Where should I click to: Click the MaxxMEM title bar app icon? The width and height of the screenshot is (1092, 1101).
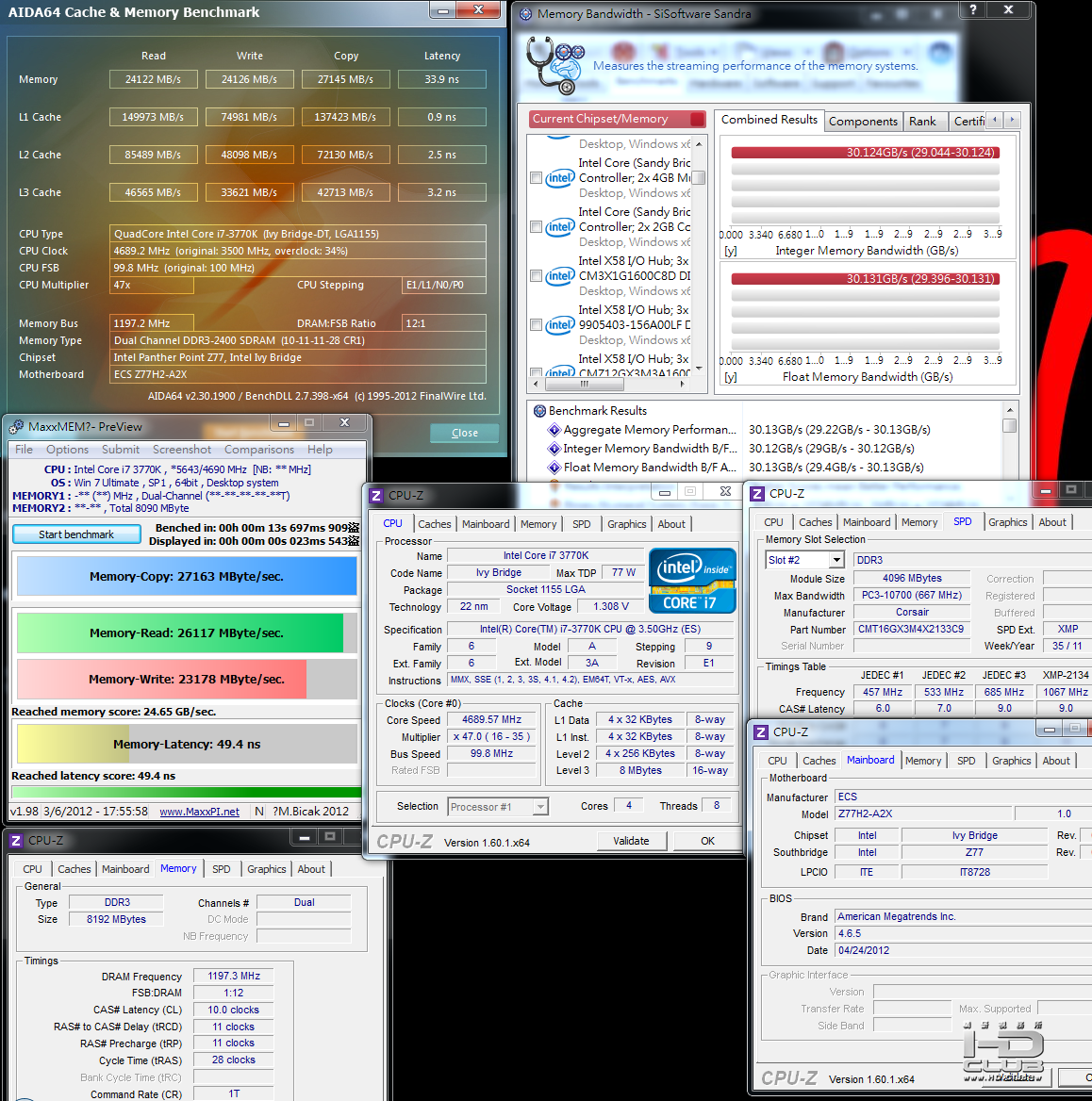pos(15,426)
